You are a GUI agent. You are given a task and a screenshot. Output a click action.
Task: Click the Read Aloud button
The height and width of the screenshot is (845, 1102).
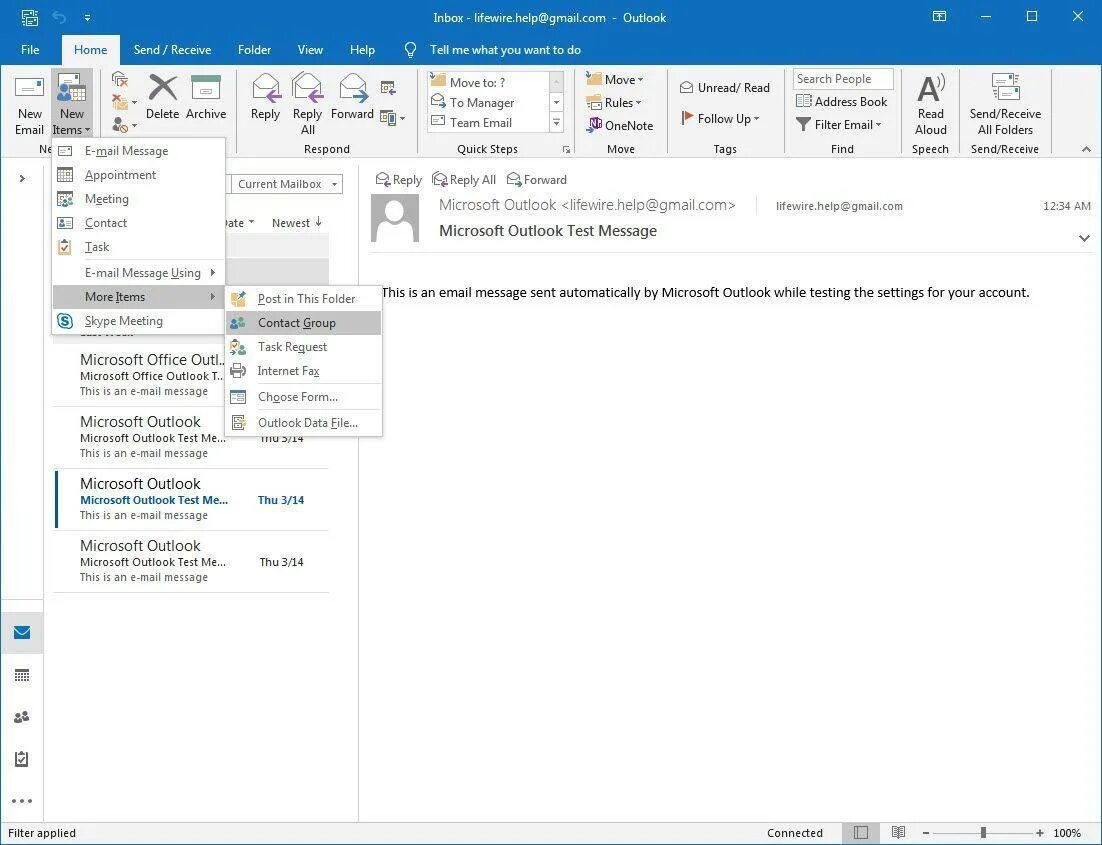point(930,104)
